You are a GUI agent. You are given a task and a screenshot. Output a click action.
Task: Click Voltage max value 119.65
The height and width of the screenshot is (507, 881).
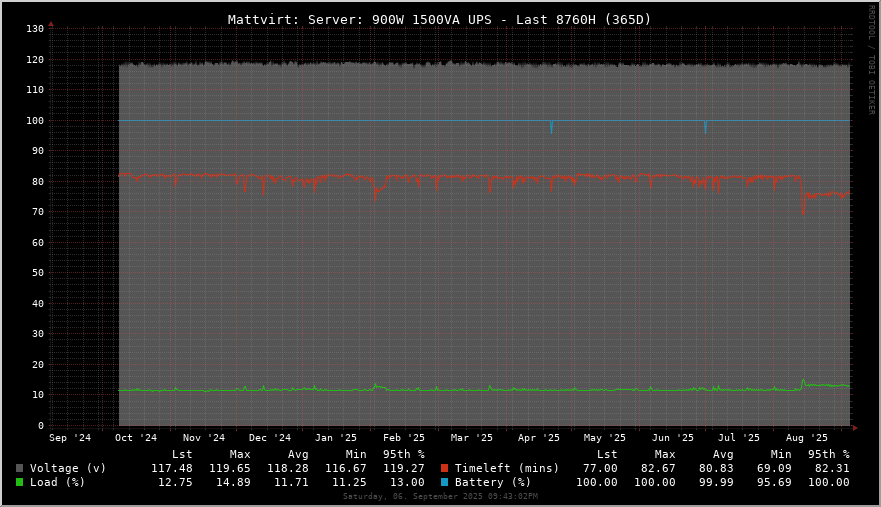tap(230, 468)
